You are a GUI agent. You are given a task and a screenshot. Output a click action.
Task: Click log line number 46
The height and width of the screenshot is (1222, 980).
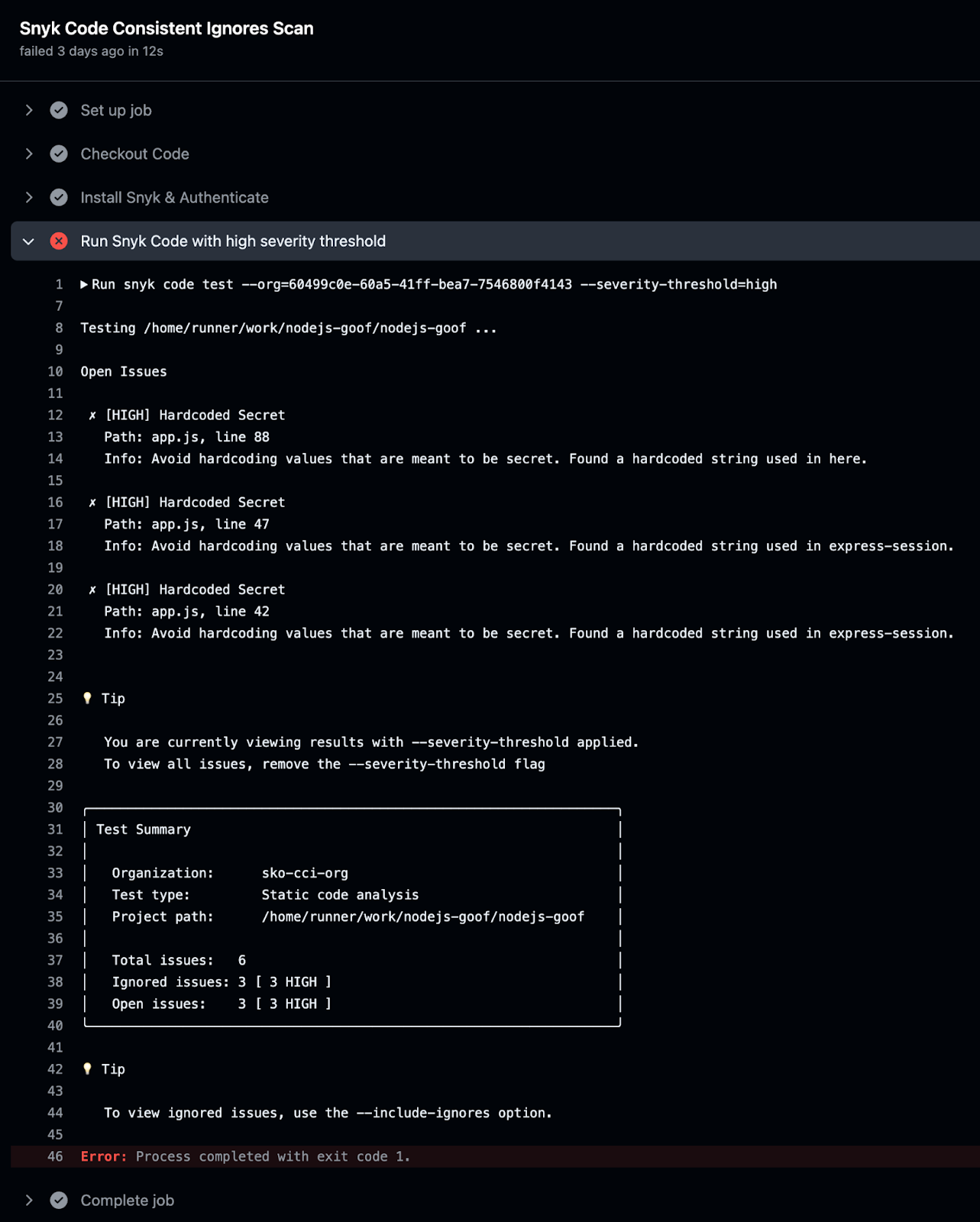click(55, 1156)
